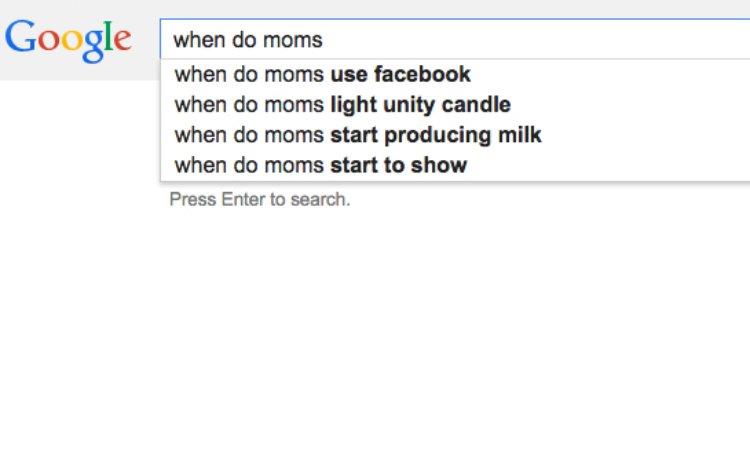Click the blank white page area below the hint
The width and height of the screenshot is (750, 450).
point(375,330)
